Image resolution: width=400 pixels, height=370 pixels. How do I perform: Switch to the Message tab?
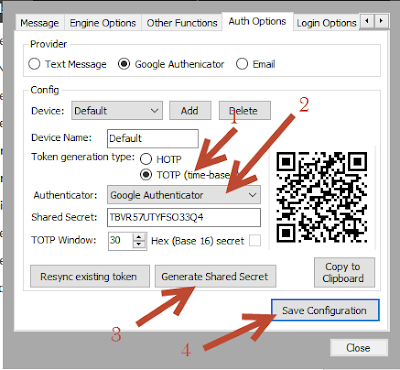click(x=39, y=23)
